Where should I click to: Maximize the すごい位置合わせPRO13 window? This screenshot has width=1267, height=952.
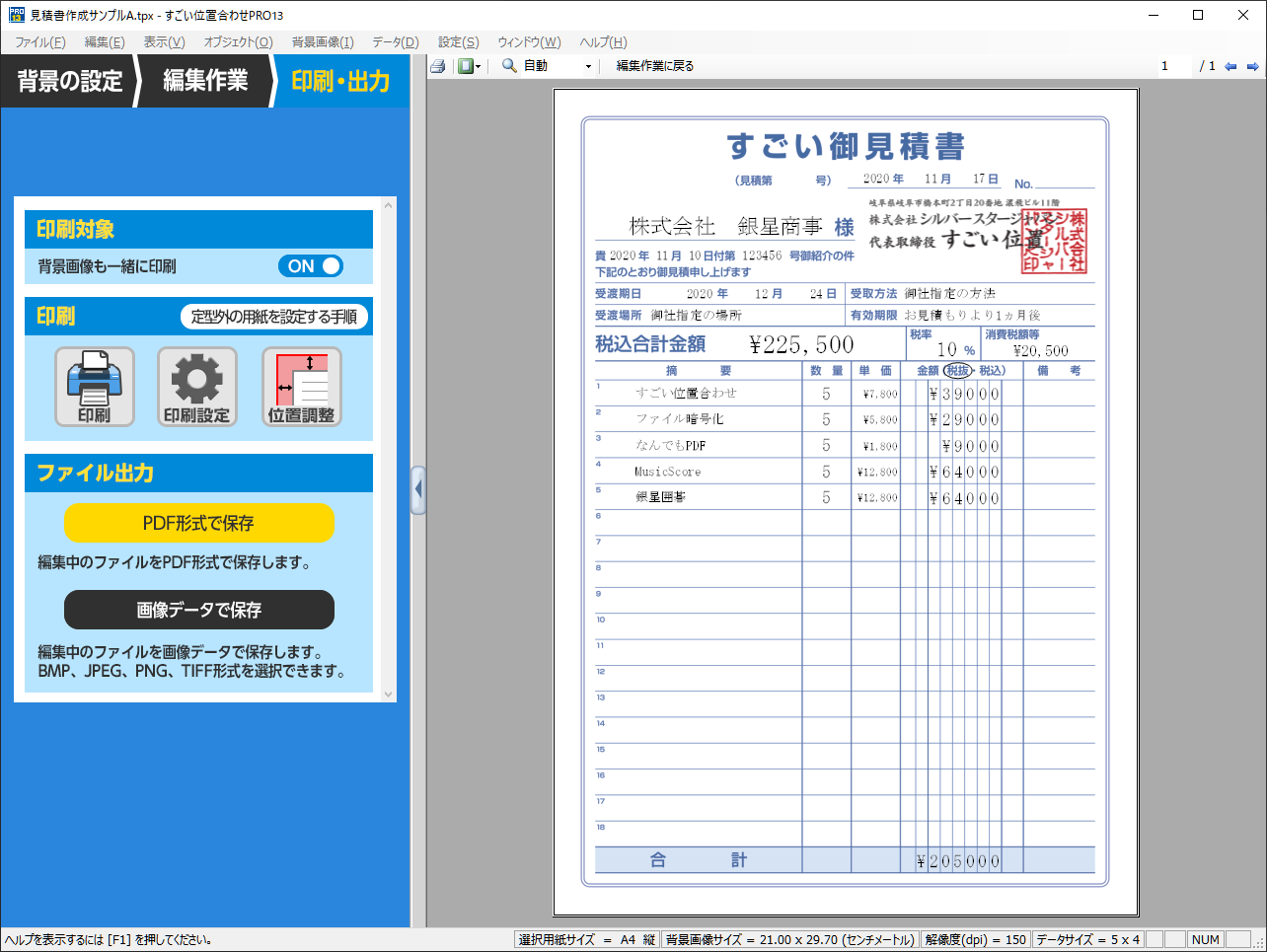tap(1198, 15)
